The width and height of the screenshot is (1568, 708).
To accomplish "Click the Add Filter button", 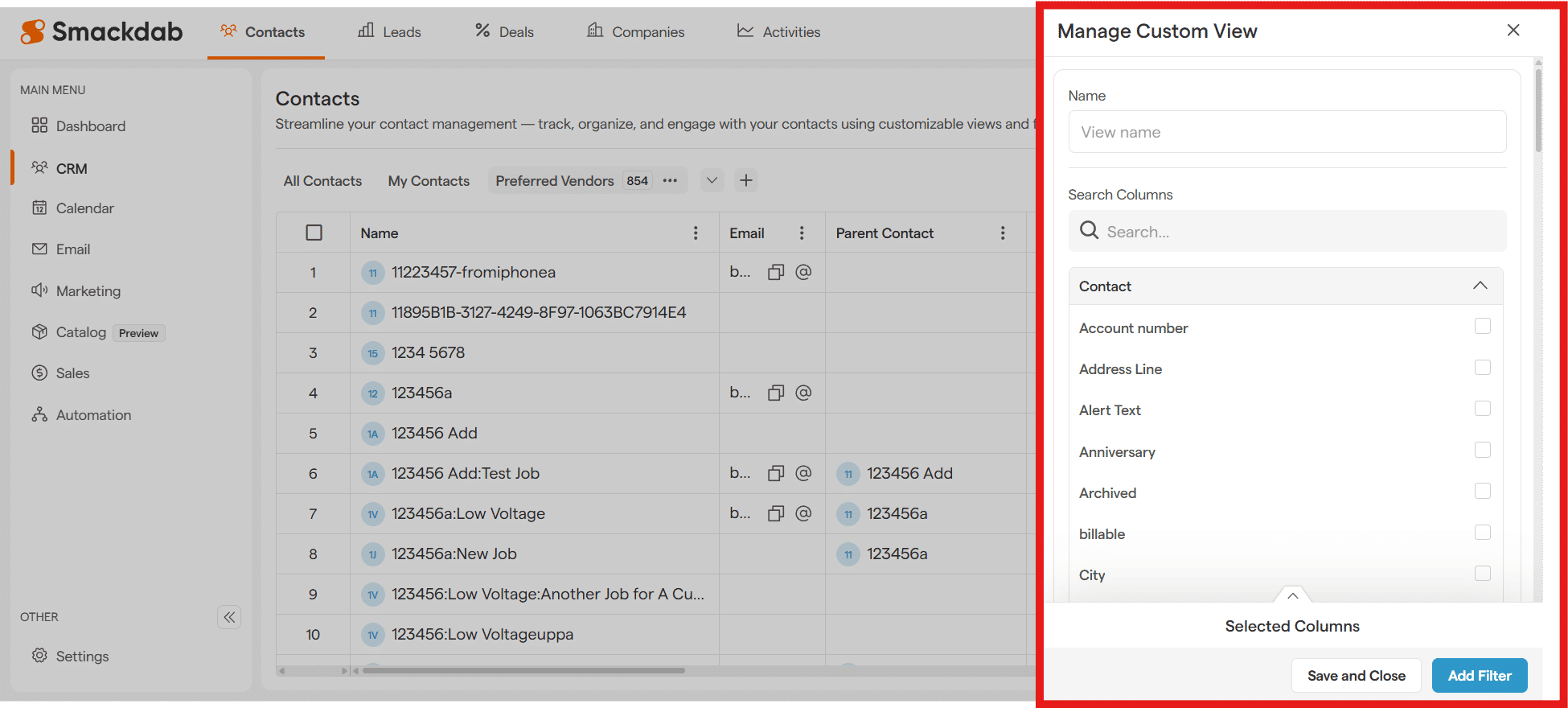I will click(x=1480, y=676).
